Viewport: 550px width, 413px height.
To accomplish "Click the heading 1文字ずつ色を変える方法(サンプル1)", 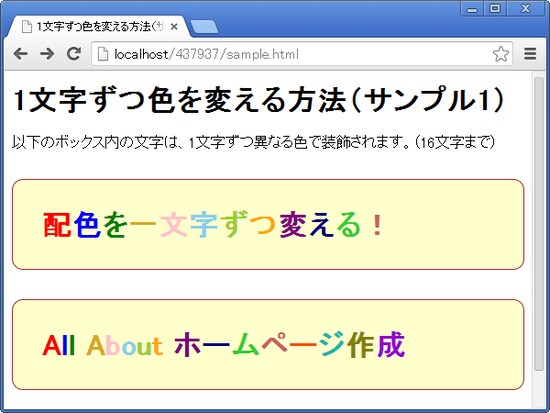I will 259,100.
